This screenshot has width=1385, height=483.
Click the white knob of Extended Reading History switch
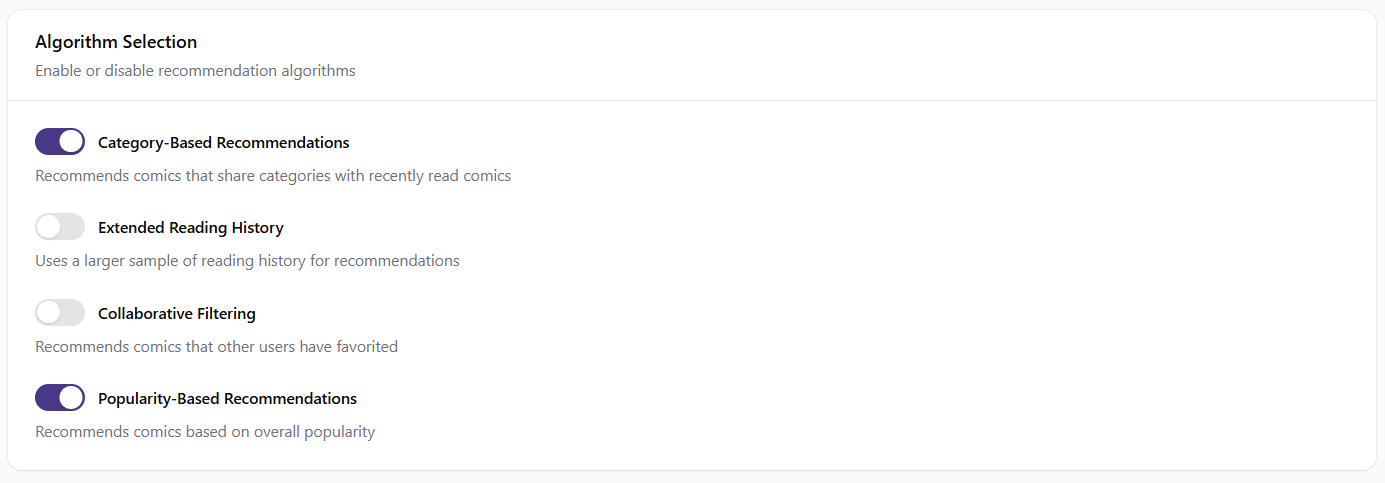tap(49, 227)
